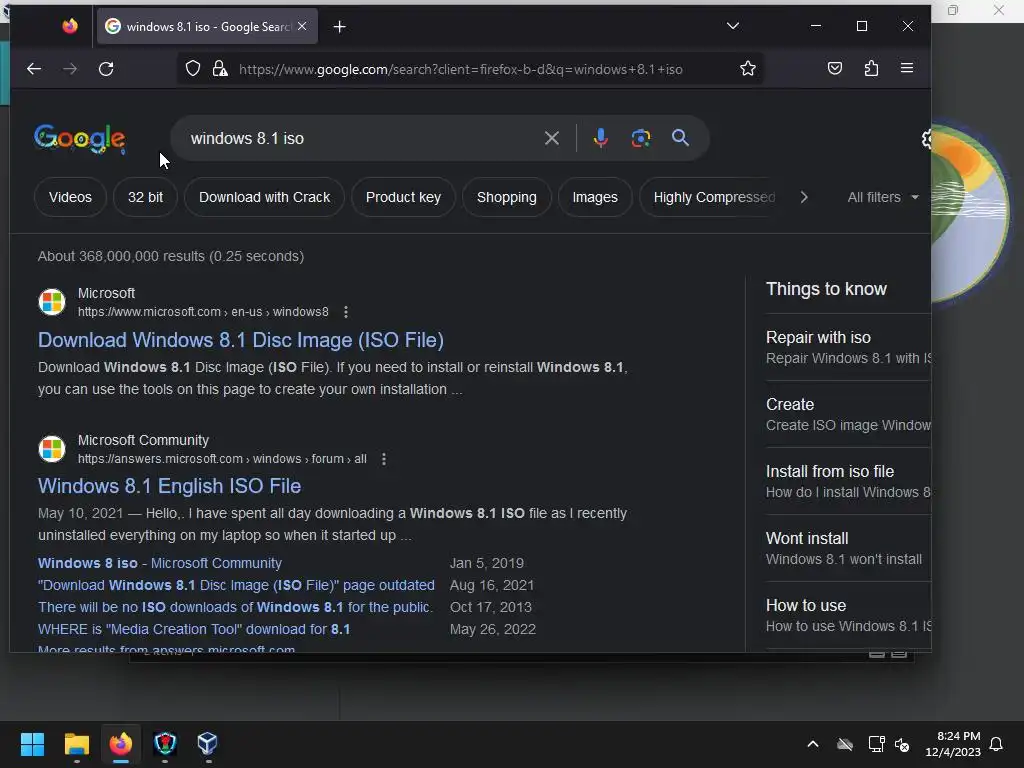Click the OneDrive cloud tray icon

(x=845, y=744)
